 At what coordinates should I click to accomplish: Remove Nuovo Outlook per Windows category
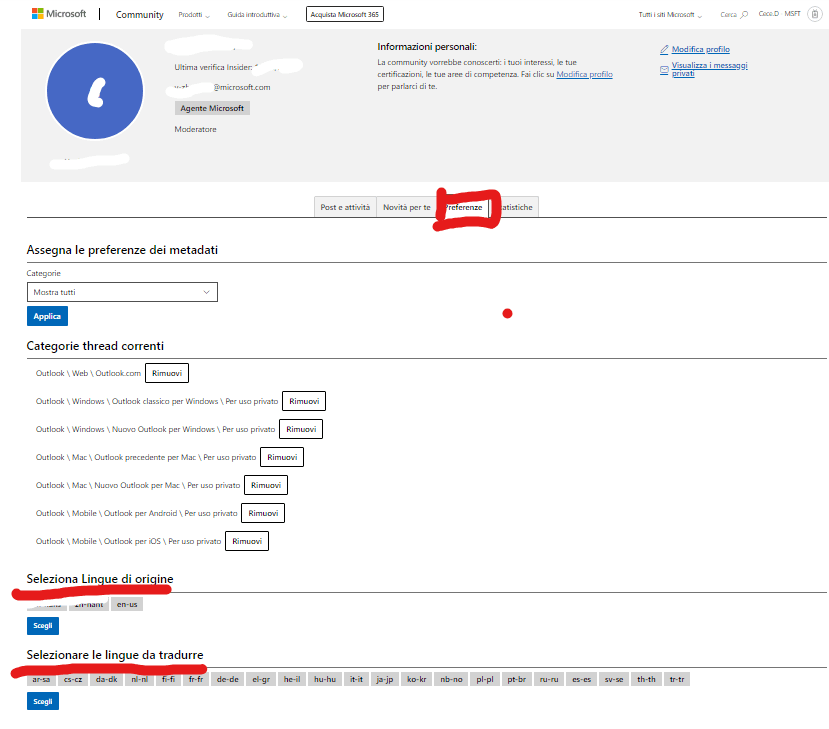pos(301,429)
